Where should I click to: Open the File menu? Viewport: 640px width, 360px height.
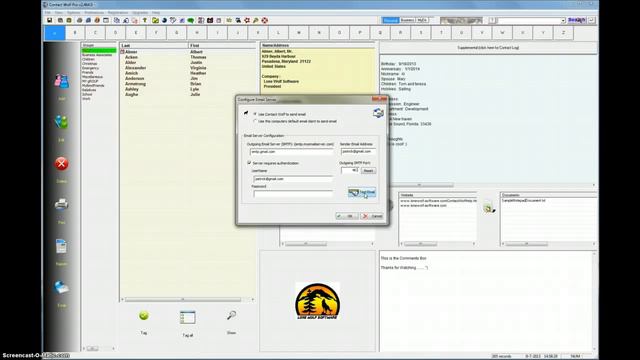click(48, 13)
